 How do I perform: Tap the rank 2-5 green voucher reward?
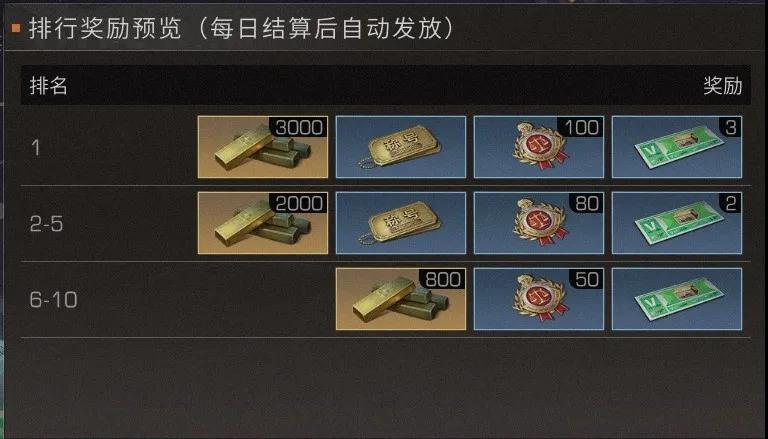[677, 223]
